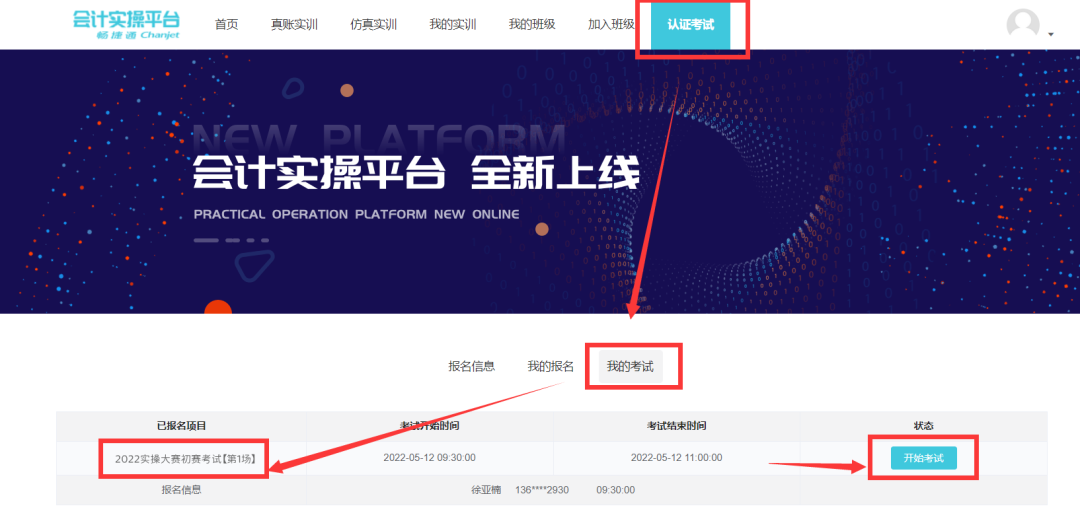This screenshot has width=1080, height=529.
Task: Open 我的实训 in the top navigation
Action: coord(452,24)
